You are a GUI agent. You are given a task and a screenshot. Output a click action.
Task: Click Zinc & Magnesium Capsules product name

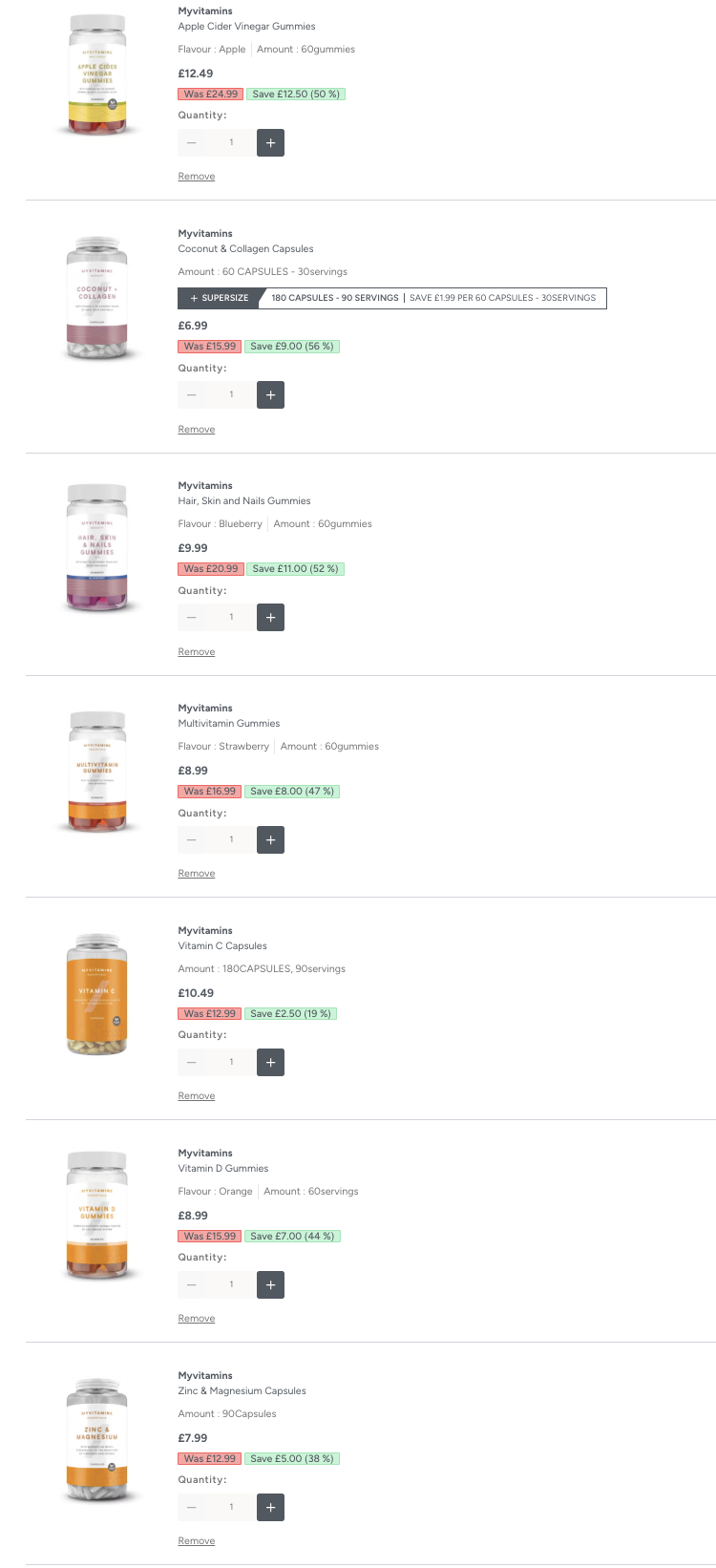pos(242,1391)
